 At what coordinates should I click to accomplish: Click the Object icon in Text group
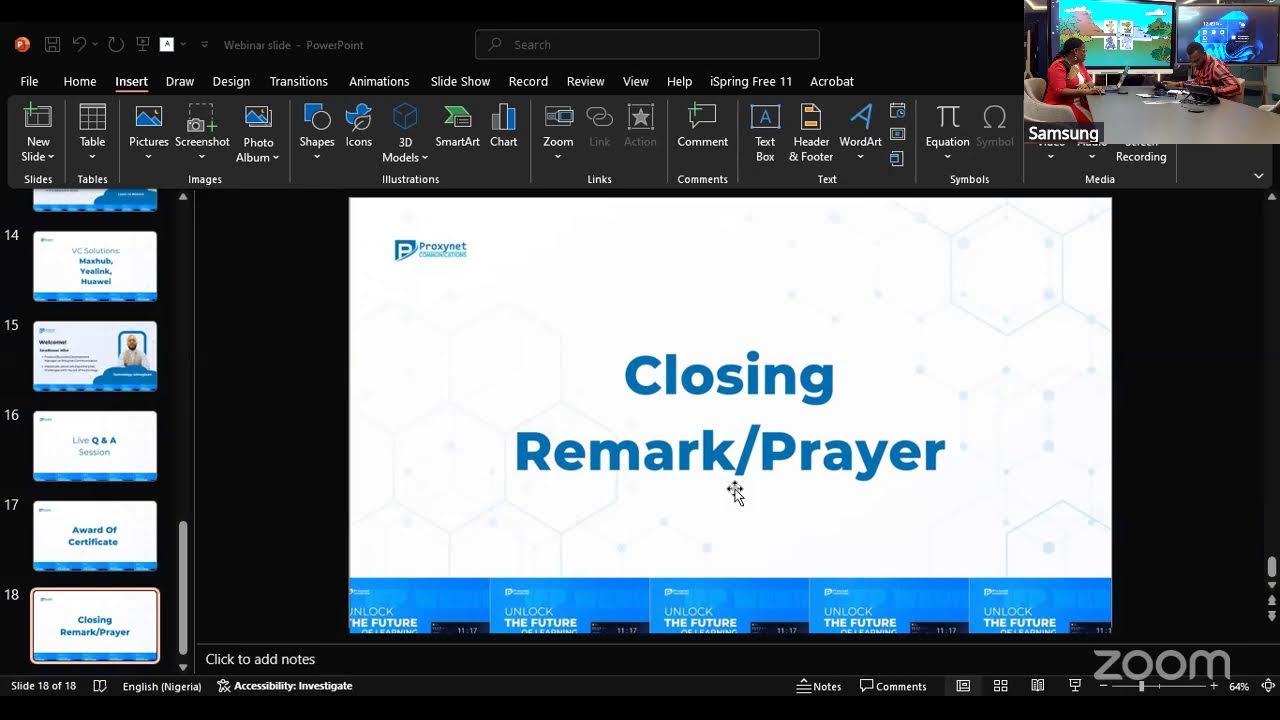click(x=897, y=158)
